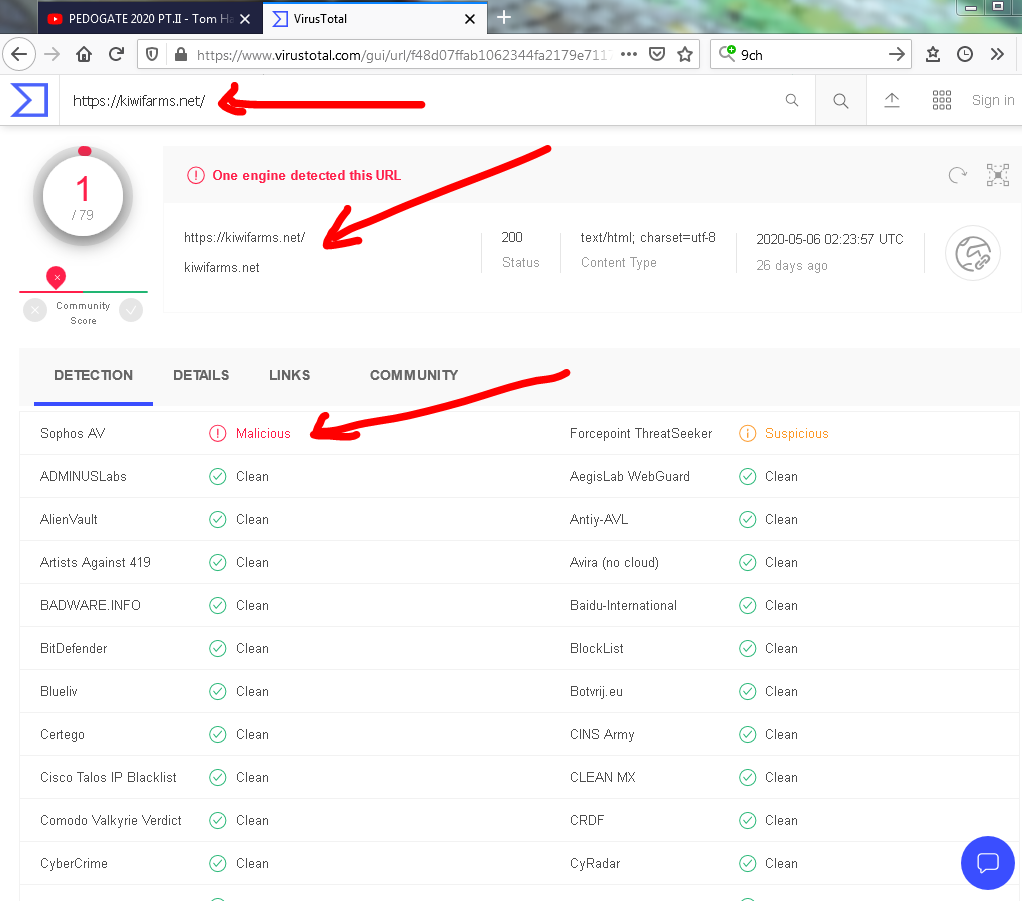The width and height of the screenshot is (1022, 901).
Task: Open browsing history clock icon
Action: [965, 54]
